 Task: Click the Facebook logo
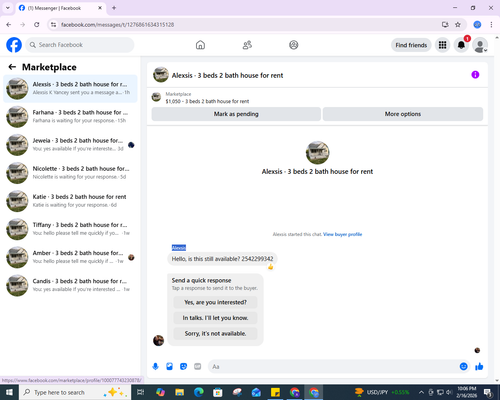point(14,45)
